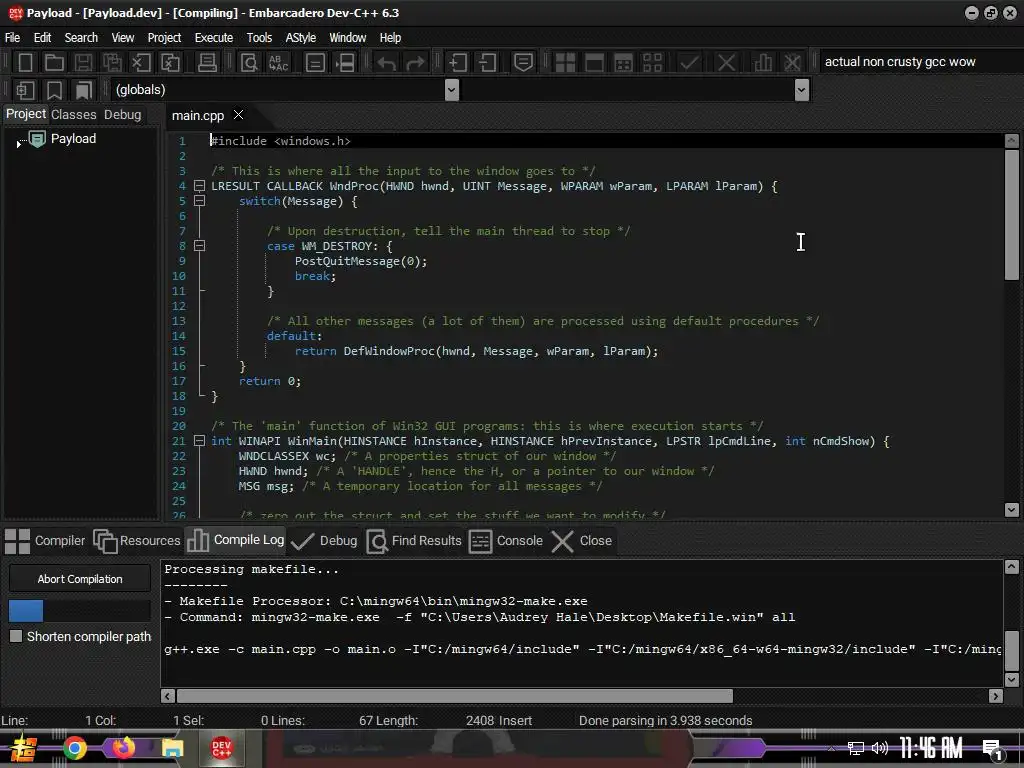This screenshot has width=1024, height=768.
Task: Click the Profile bar-chart toolbar icon
Action: [x=763, y=62]
